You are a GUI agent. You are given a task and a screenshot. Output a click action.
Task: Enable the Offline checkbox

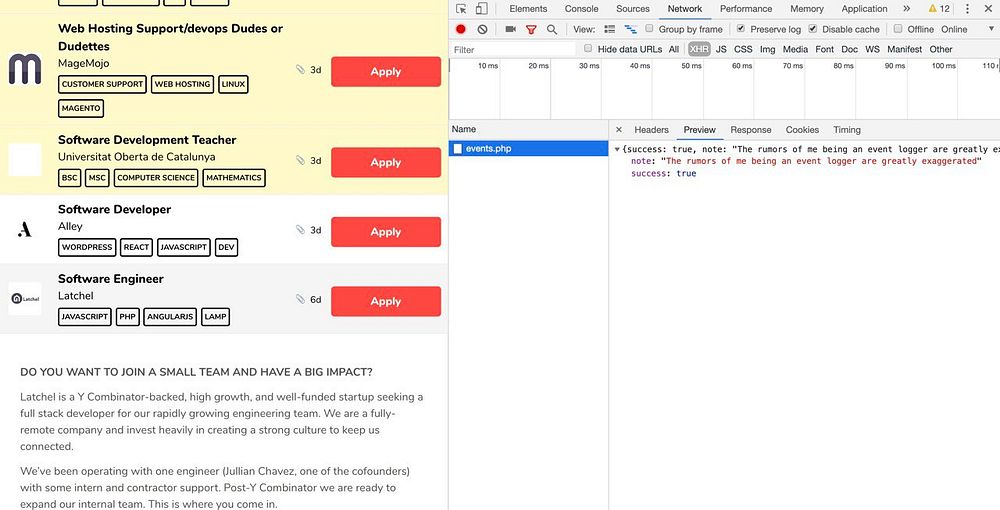[898, 29]
